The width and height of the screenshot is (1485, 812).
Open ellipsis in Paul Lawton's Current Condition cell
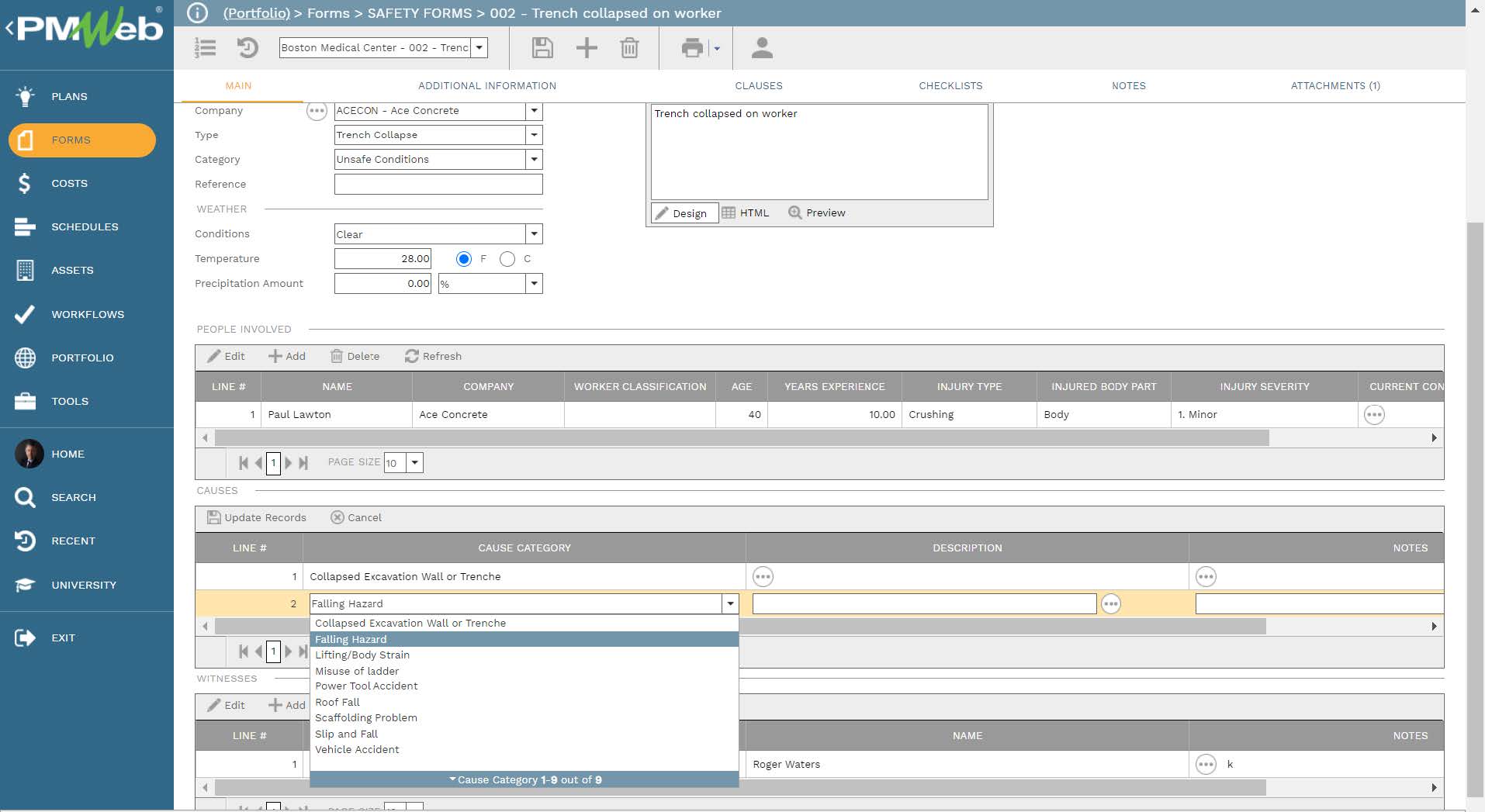[x=1374, y=415]
